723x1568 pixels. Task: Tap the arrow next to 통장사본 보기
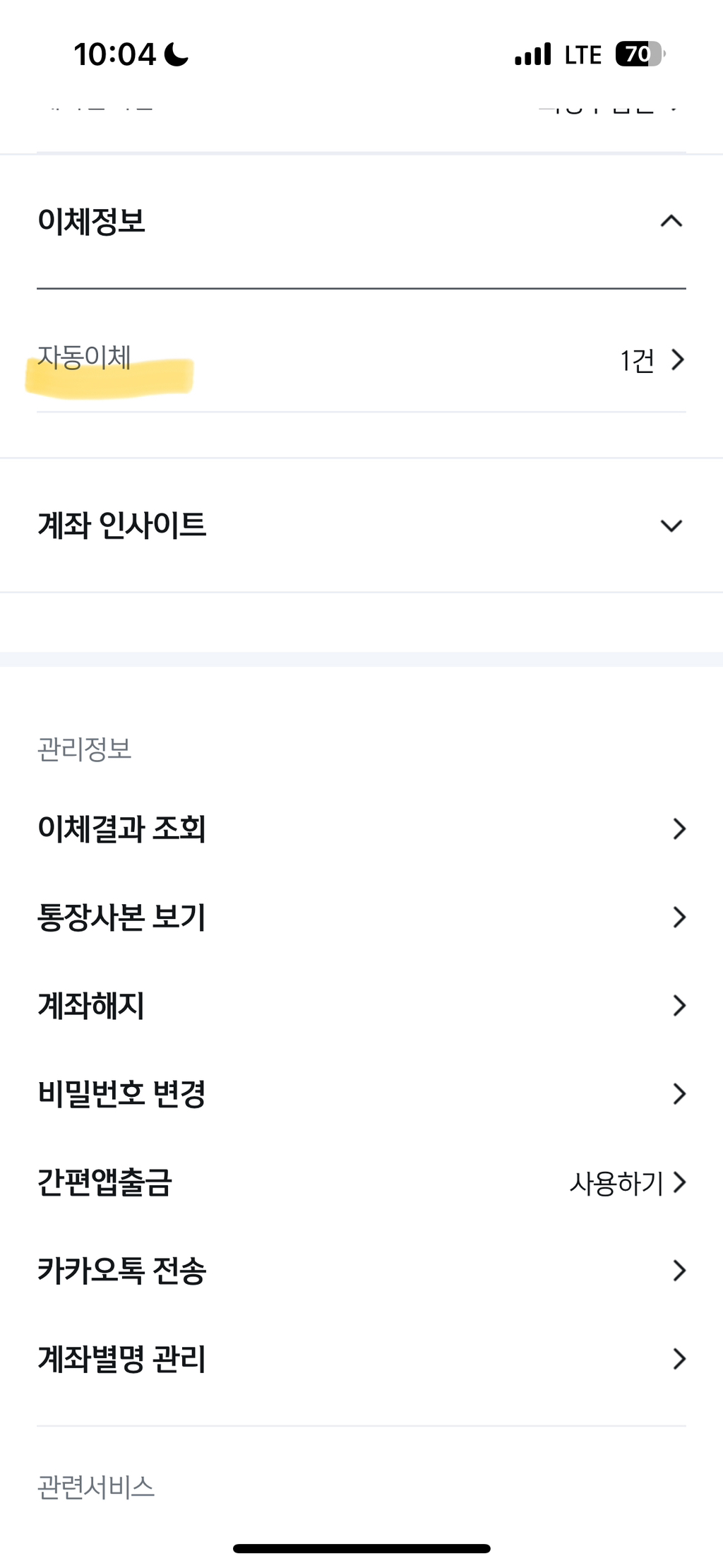point(679,917)
